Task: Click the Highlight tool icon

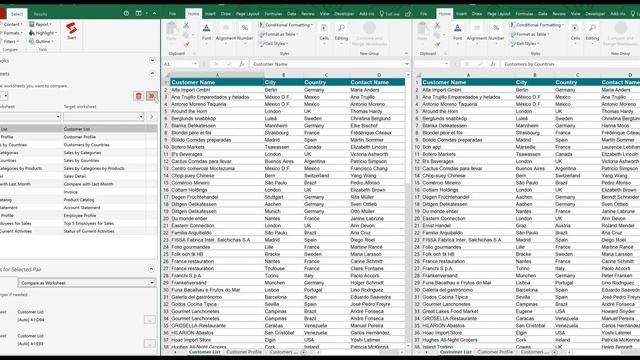Action: click(x=32, y=33)
